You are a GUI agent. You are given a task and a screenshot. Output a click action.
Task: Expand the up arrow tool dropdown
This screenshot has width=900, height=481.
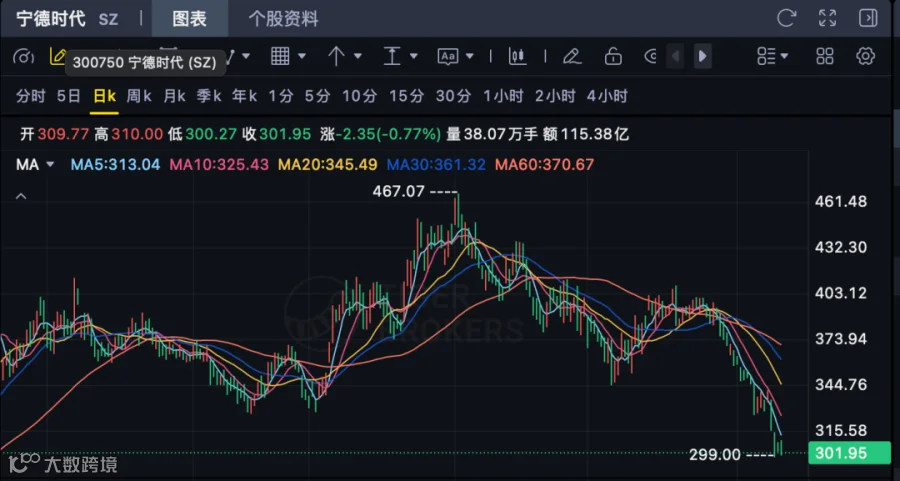tap(358, 56)
